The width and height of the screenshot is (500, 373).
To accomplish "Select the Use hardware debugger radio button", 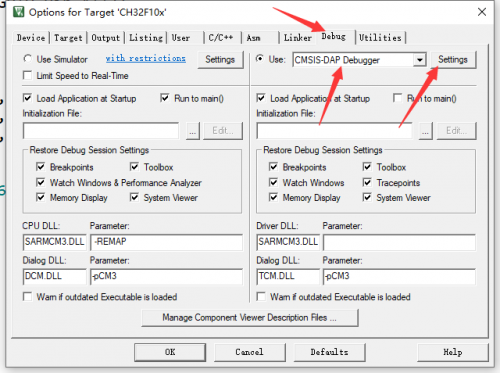I will [x=260, y=59].
